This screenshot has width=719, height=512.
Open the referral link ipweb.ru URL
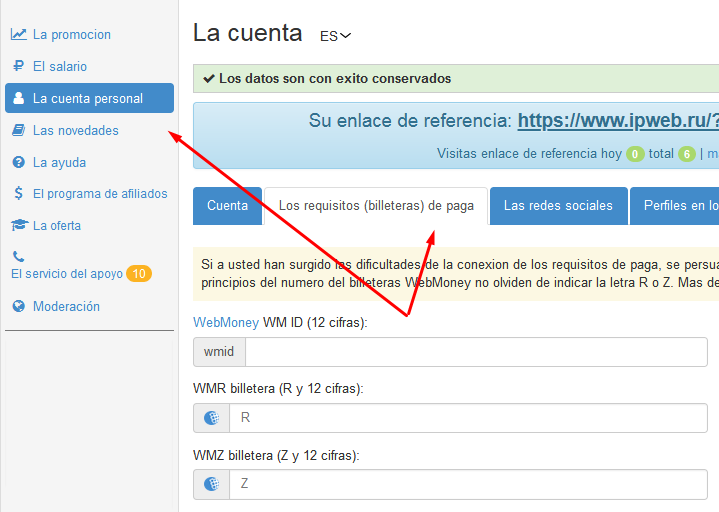point(617,121)
